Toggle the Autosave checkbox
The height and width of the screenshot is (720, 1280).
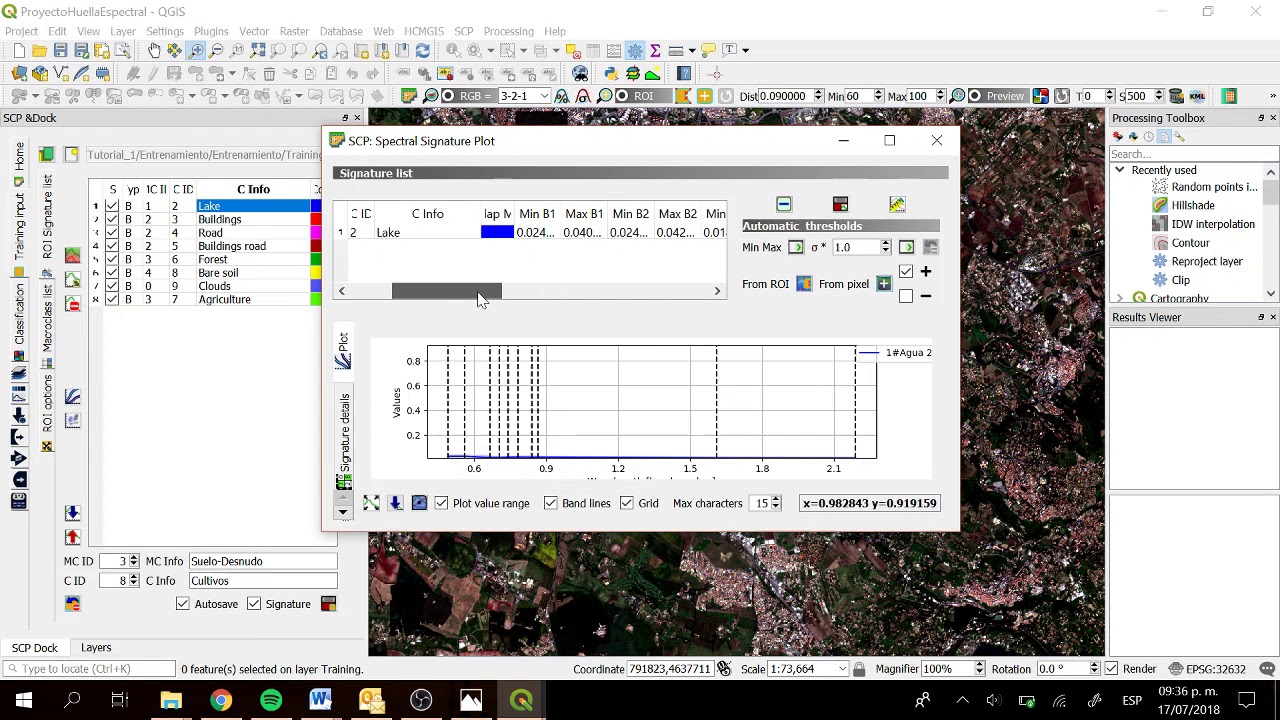tap(182, 604)
